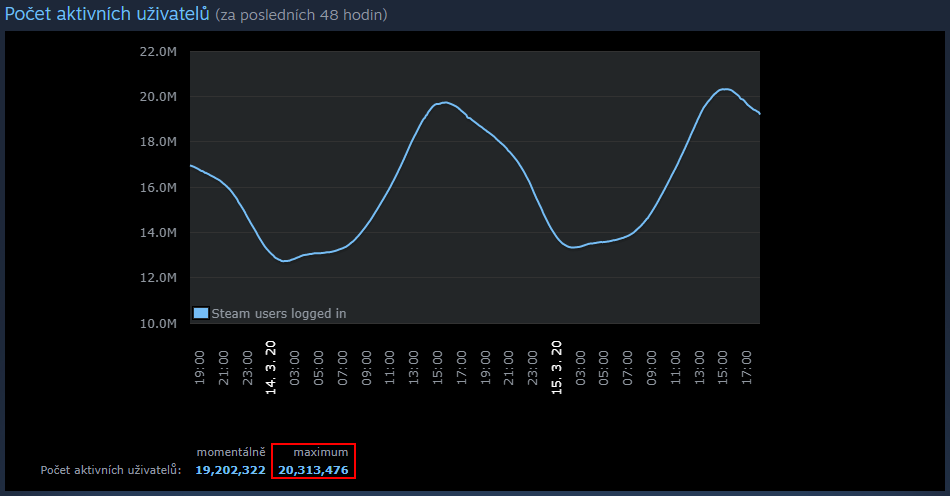Image resolution: width=950 pixels, height=496 pixels.
Task: Click the 14.0M y-axis label
Action: click(158, 233)
